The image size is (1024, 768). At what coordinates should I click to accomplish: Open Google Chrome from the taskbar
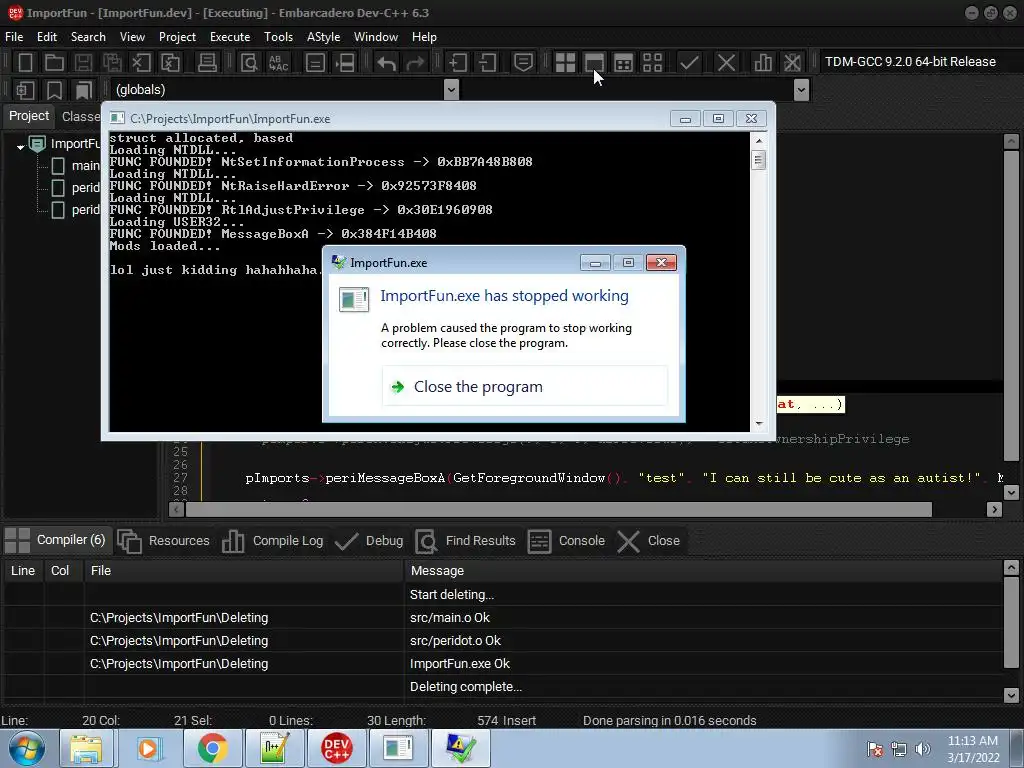click(x=212, y=748)
